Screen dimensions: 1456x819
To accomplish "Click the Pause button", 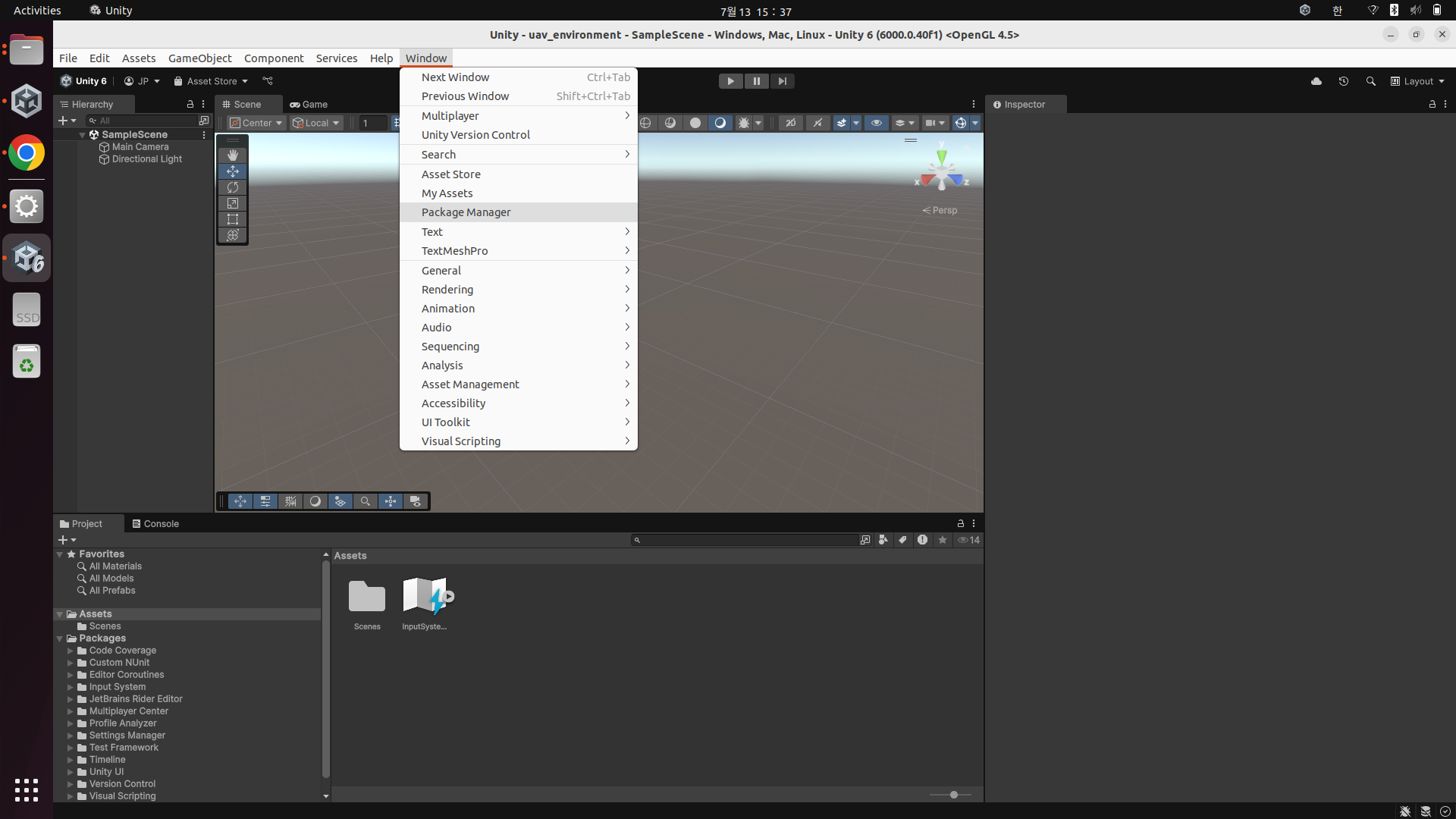I will tap(756, 81).
